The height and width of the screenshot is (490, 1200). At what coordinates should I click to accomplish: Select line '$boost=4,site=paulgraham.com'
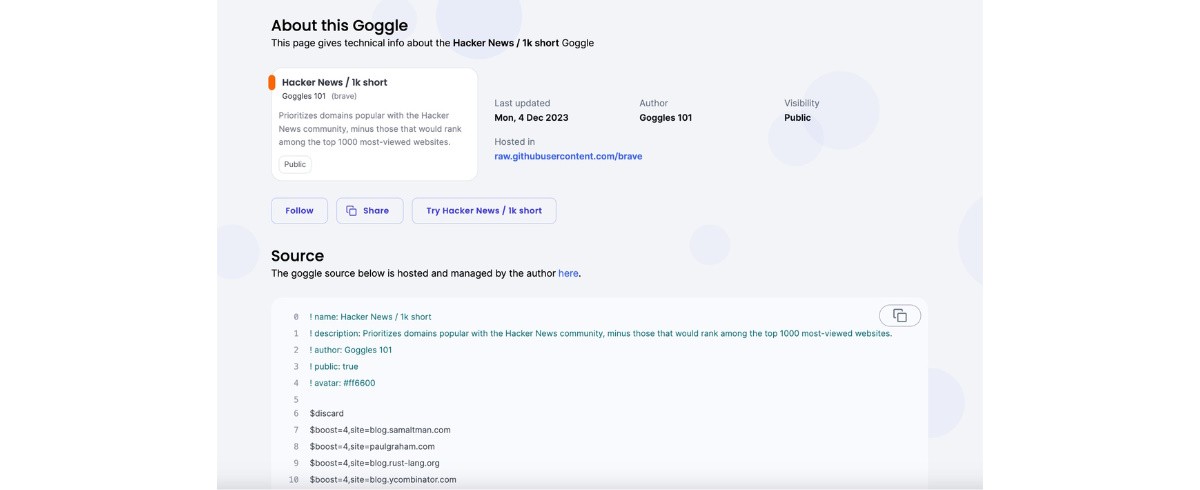click(371, 446)
